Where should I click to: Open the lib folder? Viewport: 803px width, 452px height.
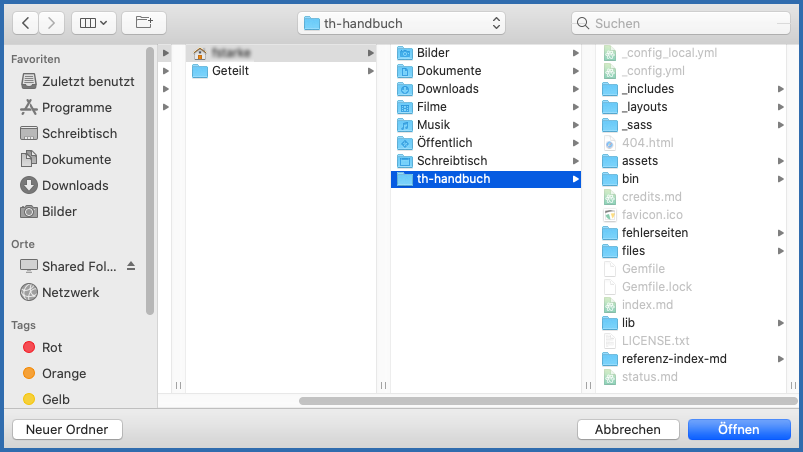click(691, 323)
